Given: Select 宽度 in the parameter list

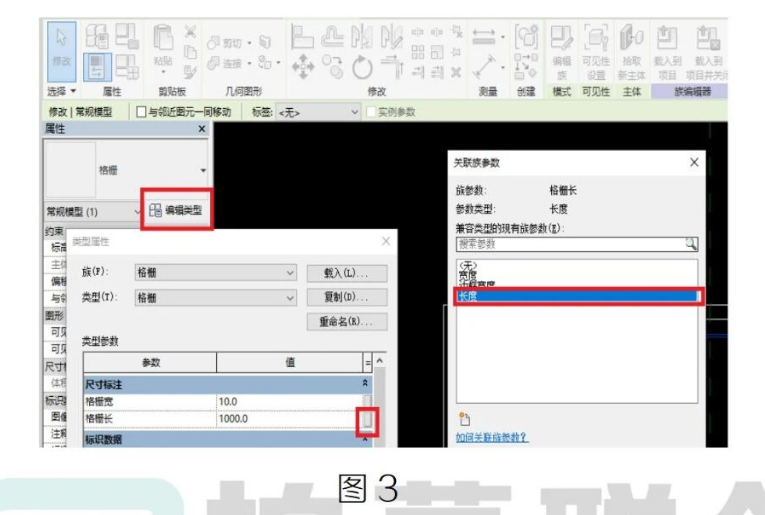Looking at the screenshot, I should [467, 275].
